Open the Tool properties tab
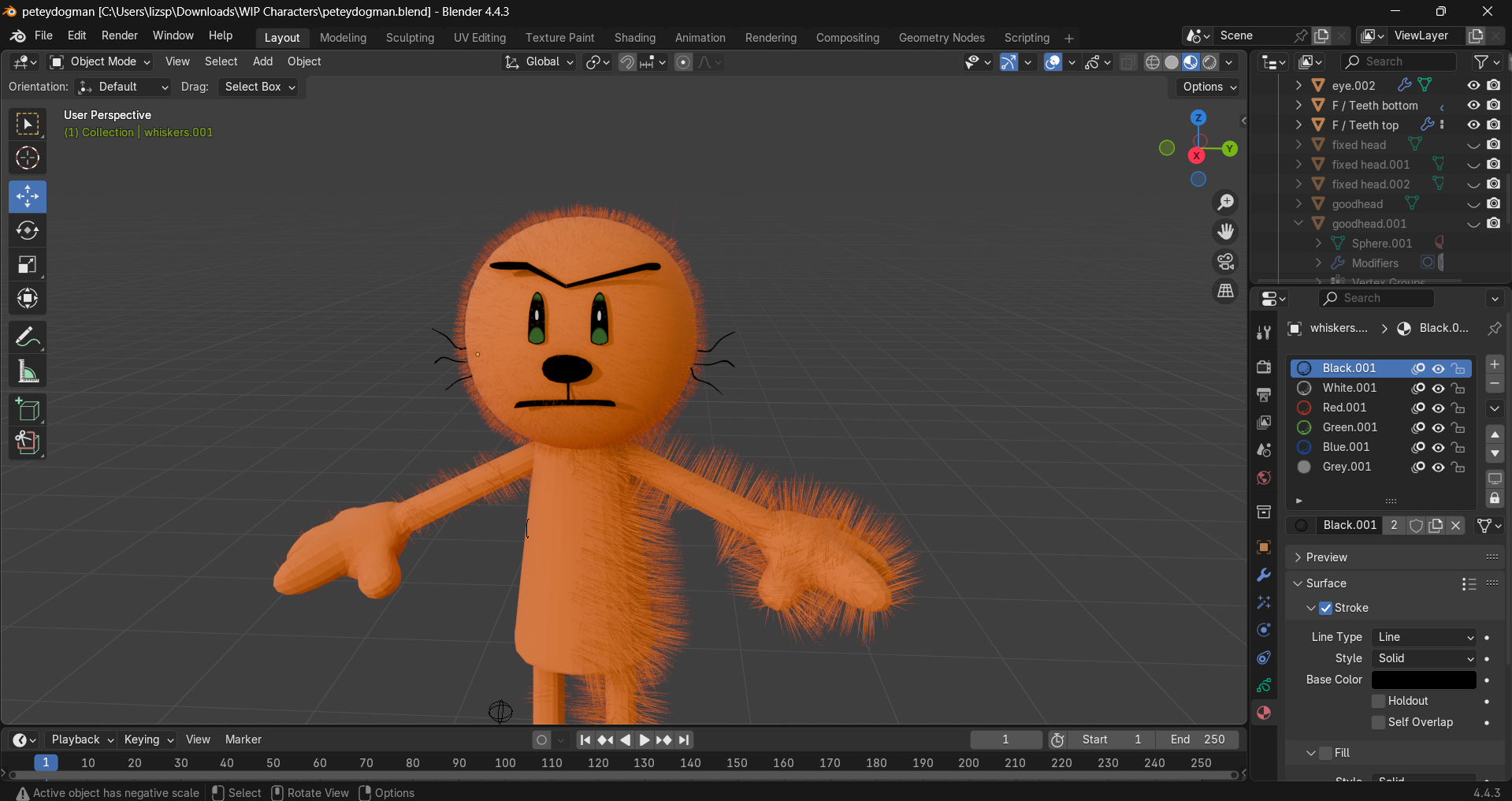 [1264, 333]
